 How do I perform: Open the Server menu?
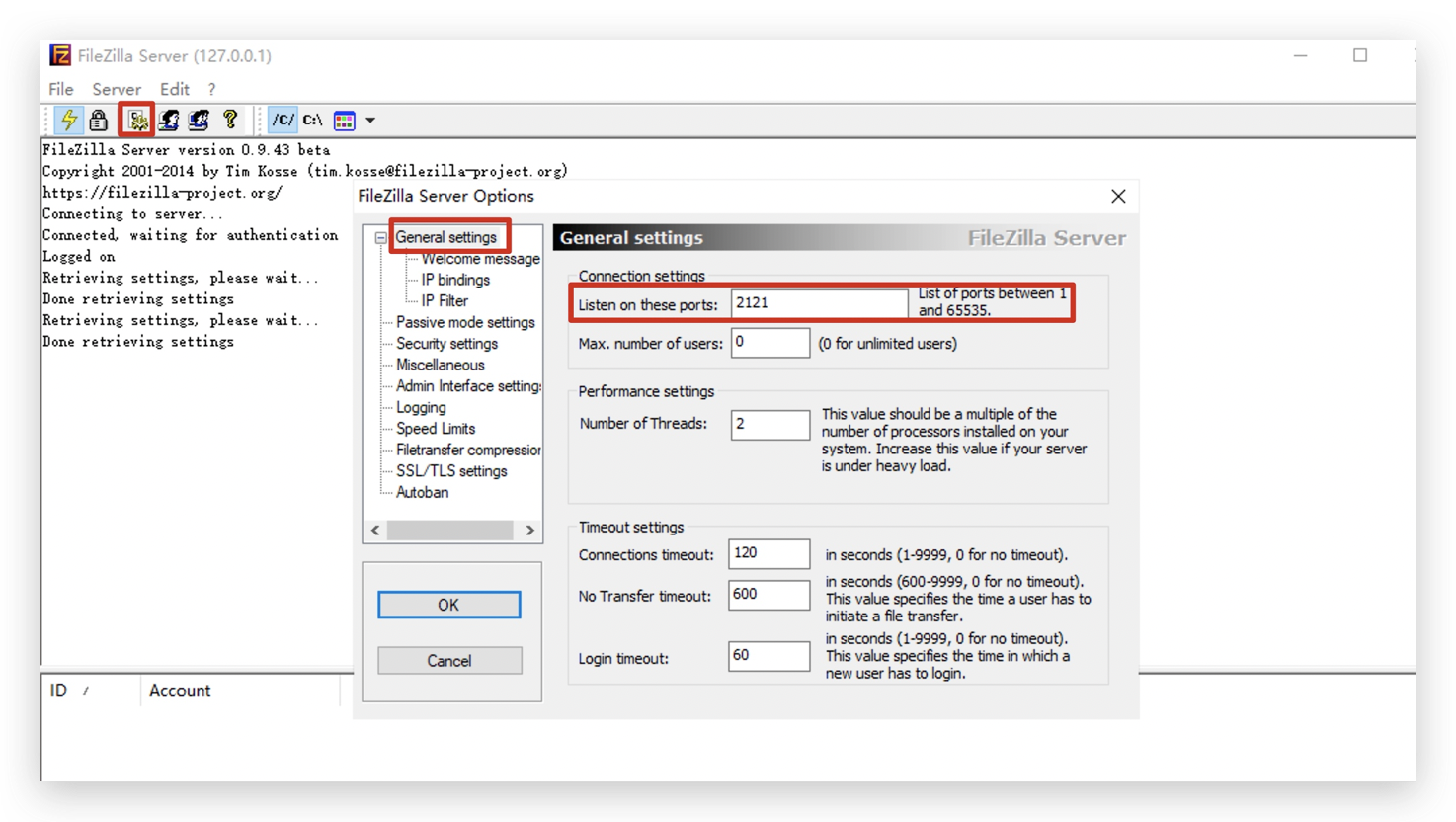pos(116,89)
